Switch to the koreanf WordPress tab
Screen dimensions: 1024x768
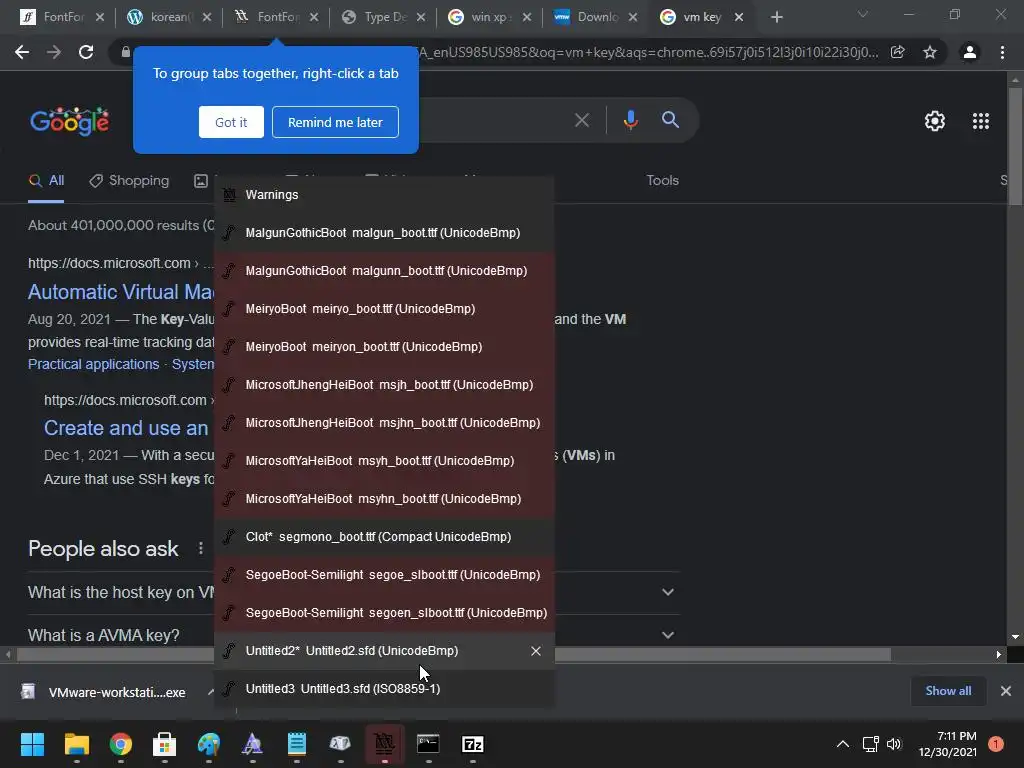point(168,17)
